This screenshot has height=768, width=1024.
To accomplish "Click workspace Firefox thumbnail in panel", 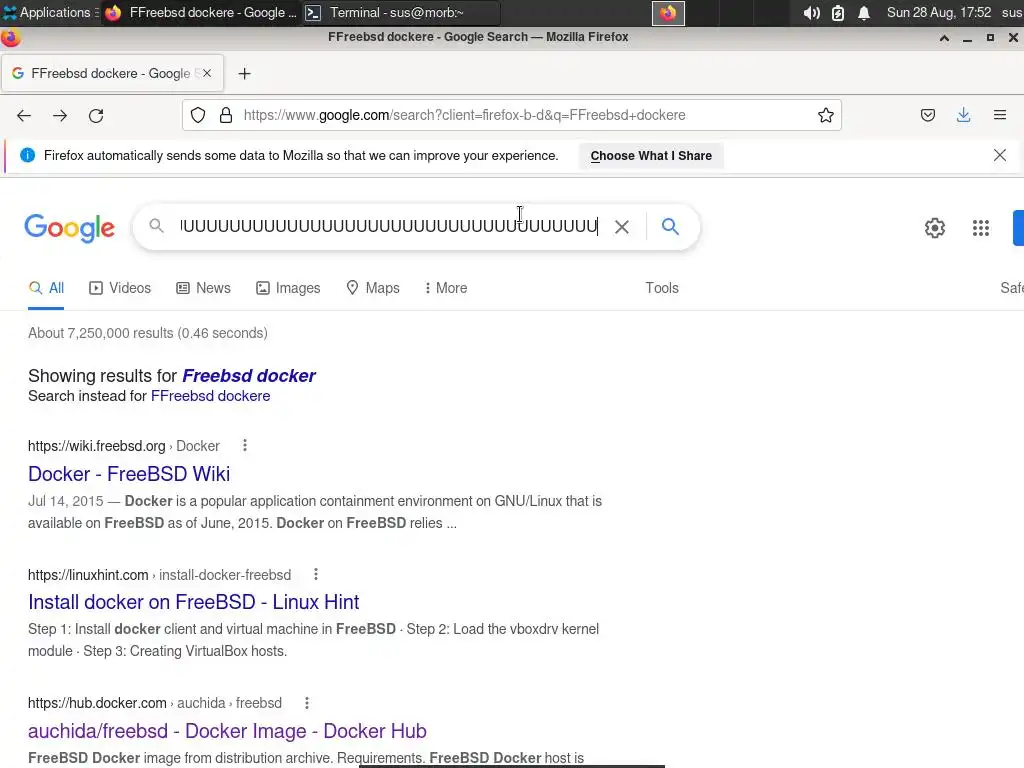I will click(668, 13).
